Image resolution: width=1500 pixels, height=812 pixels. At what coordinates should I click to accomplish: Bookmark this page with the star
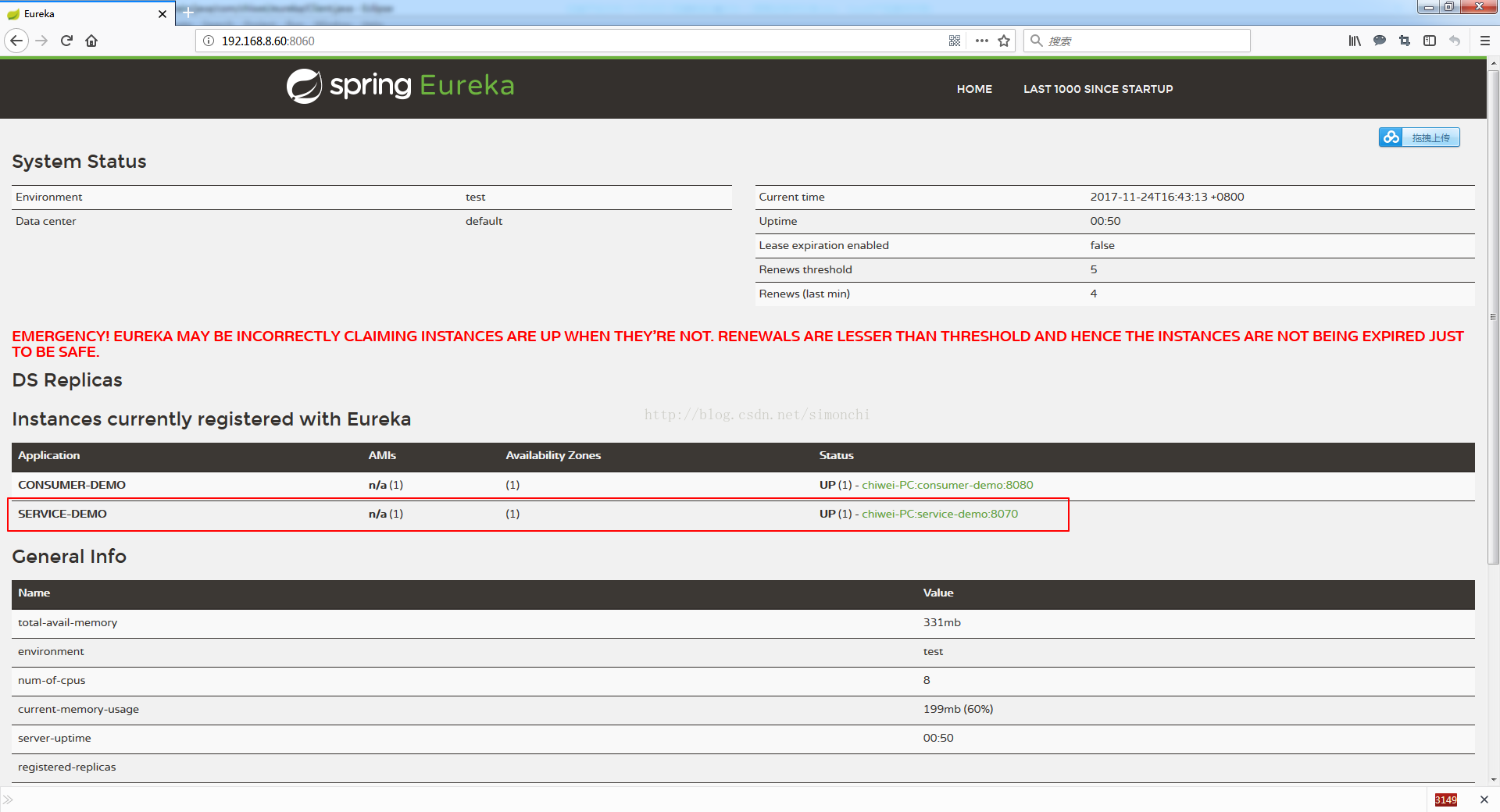1005,41
